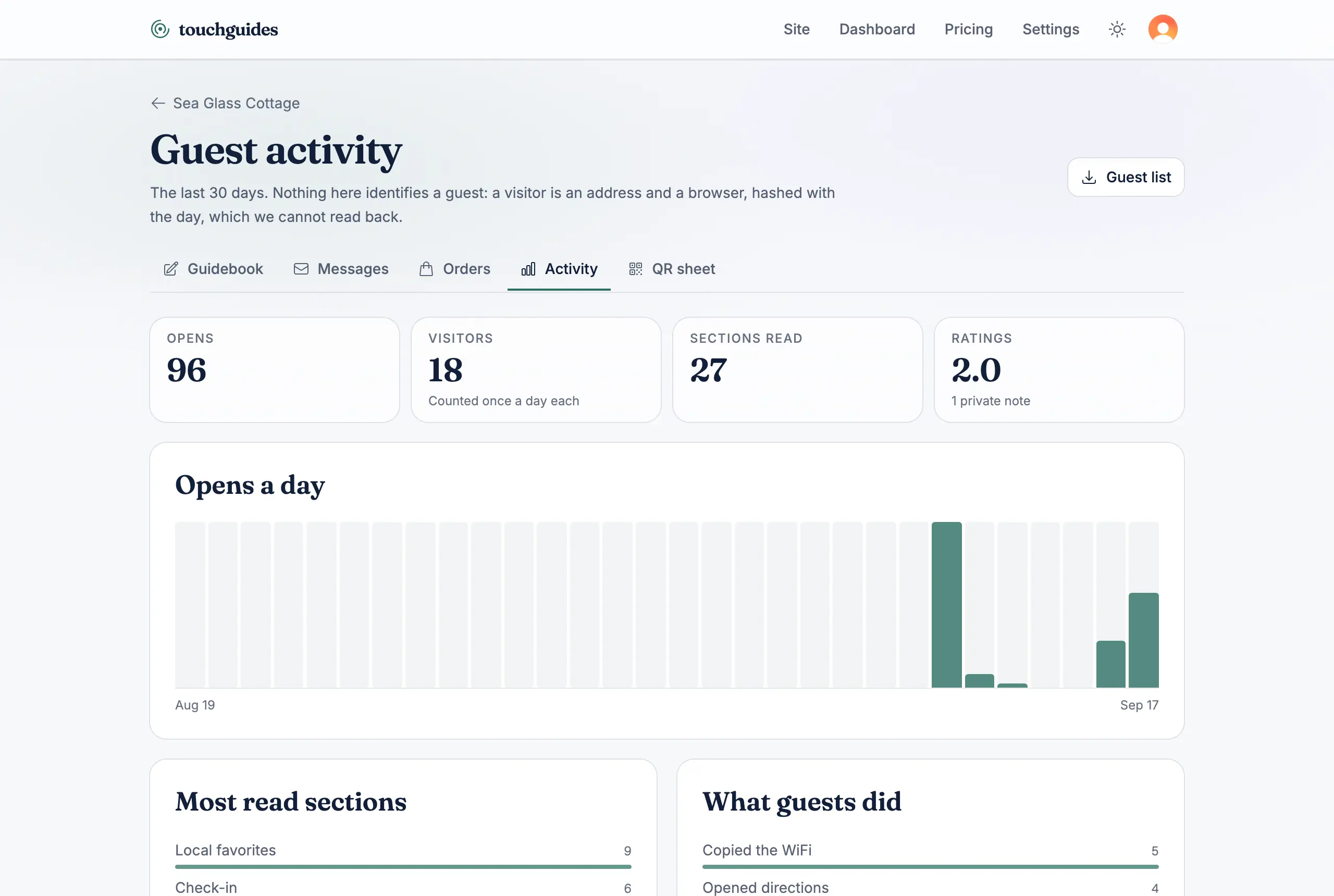Image resolution: width=1334 pixels, height=896 pixels.
Task: Click the download icon in Guest list button
Action: 1089,177
